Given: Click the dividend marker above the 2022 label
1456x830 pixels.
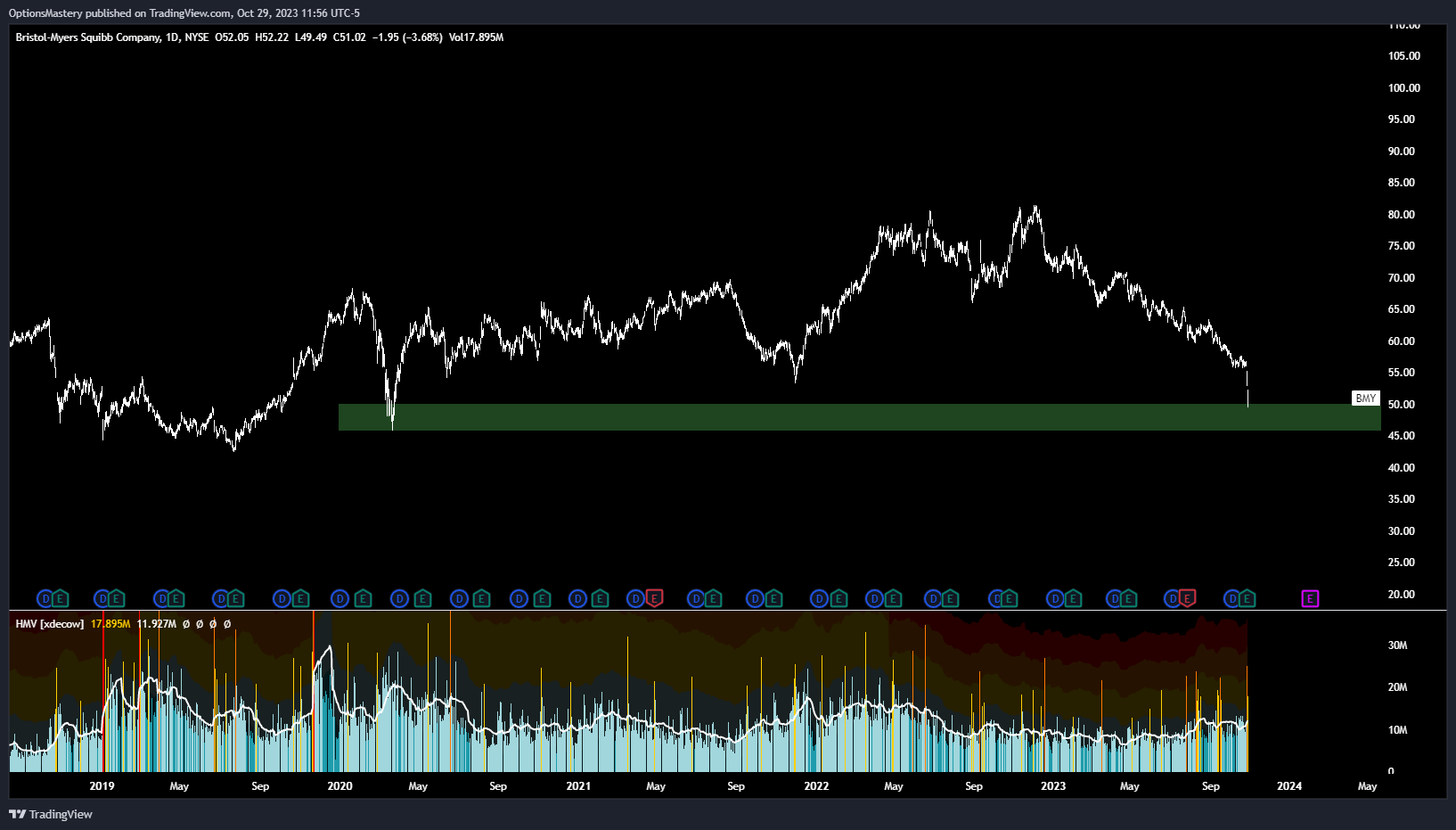Looking at the screenshot, I should [x=818, y=598].
